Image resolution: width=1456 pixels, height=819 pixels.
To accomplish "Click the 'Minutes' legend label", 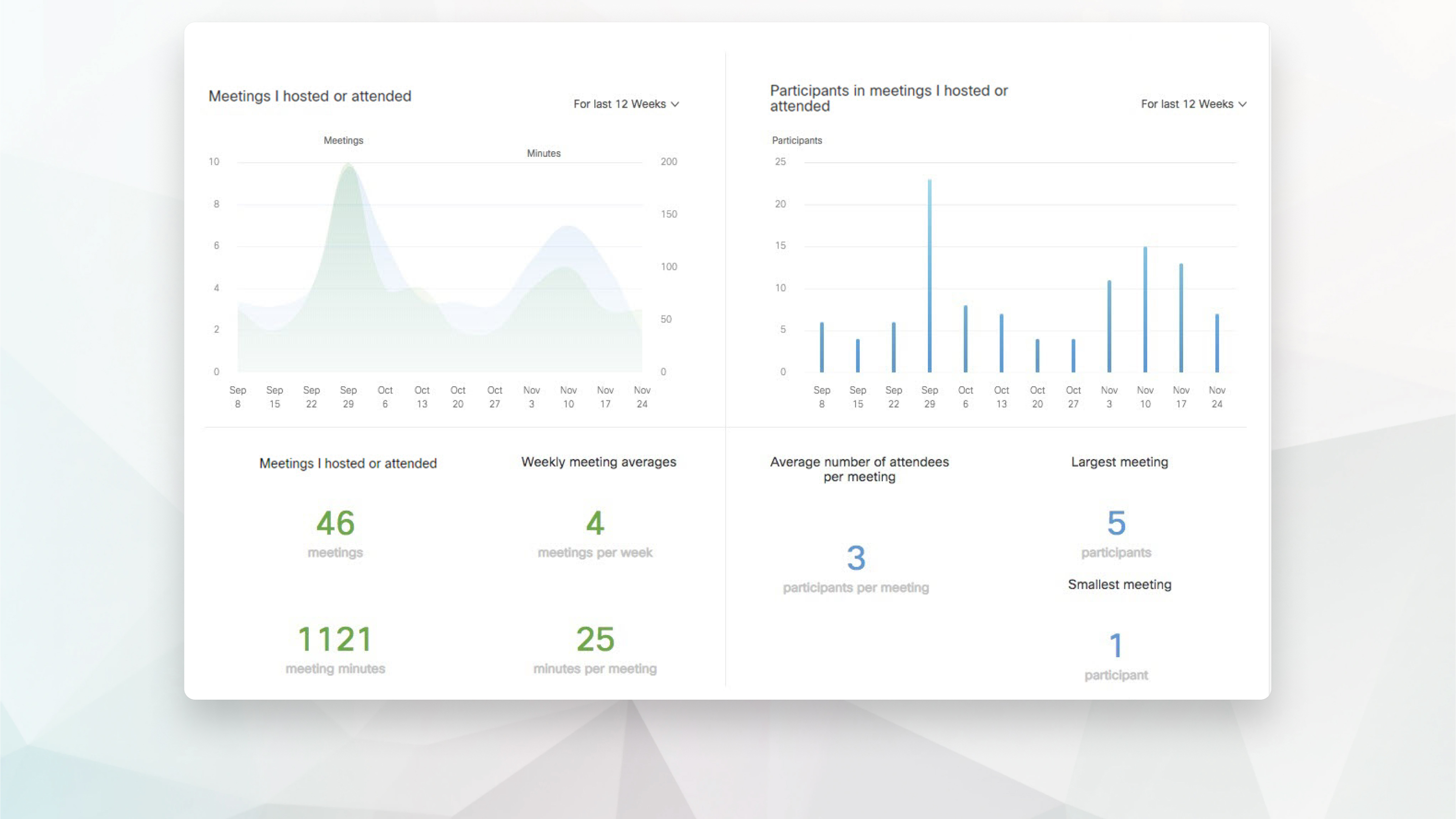I will coord(544,153).
